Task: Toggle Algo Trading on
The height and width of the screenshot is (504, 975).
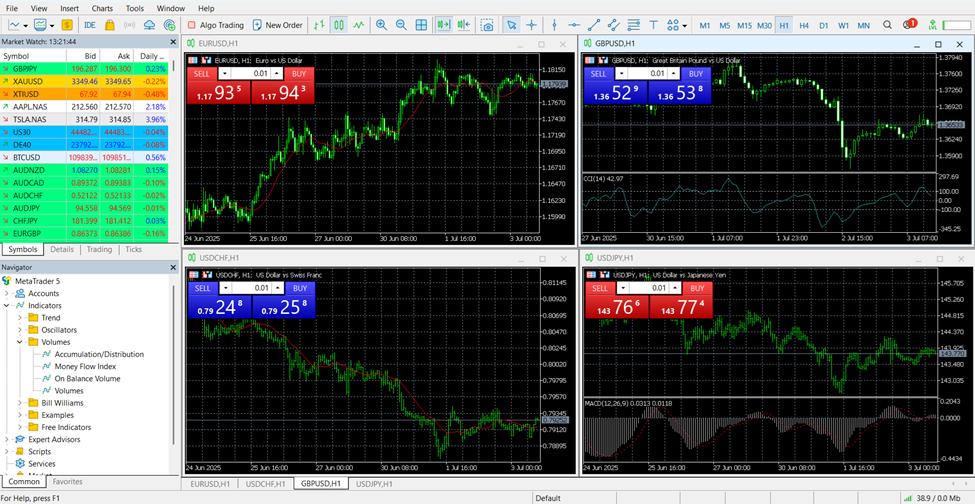Action: click(216, 25)
